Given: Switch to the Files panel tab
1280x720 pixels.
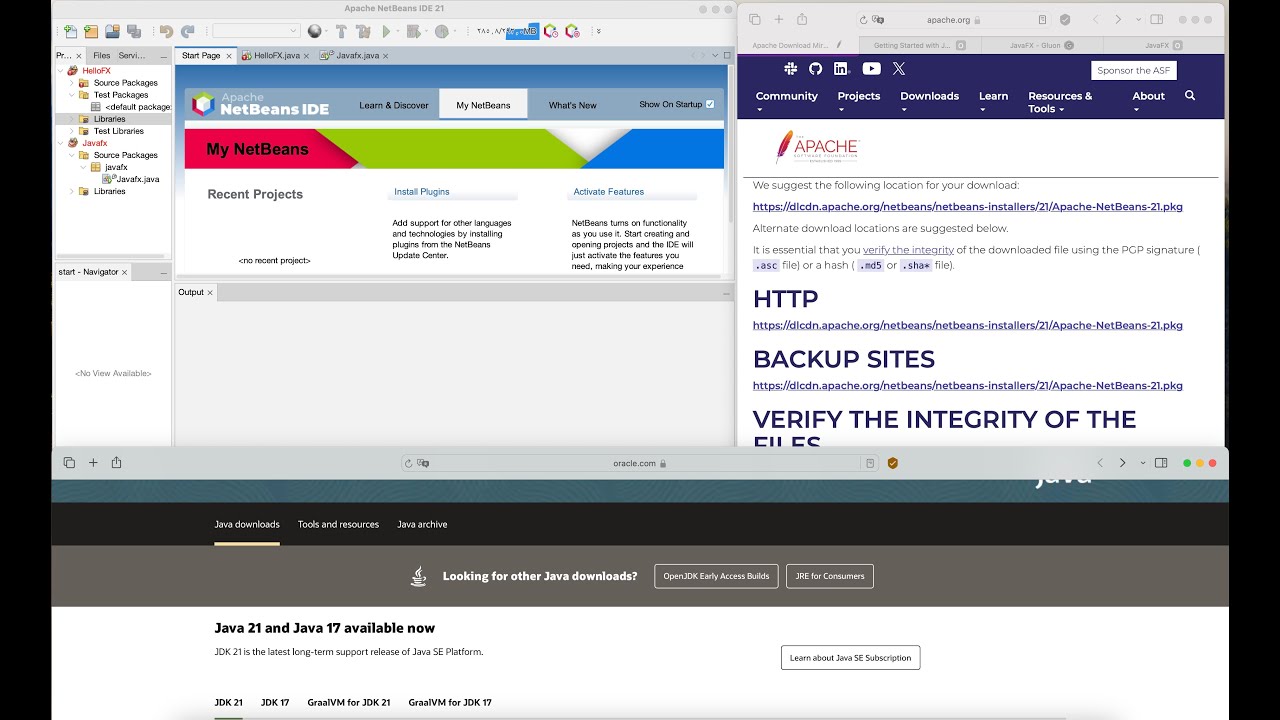Looking at the screenshot, I should [x=102, y=56].
